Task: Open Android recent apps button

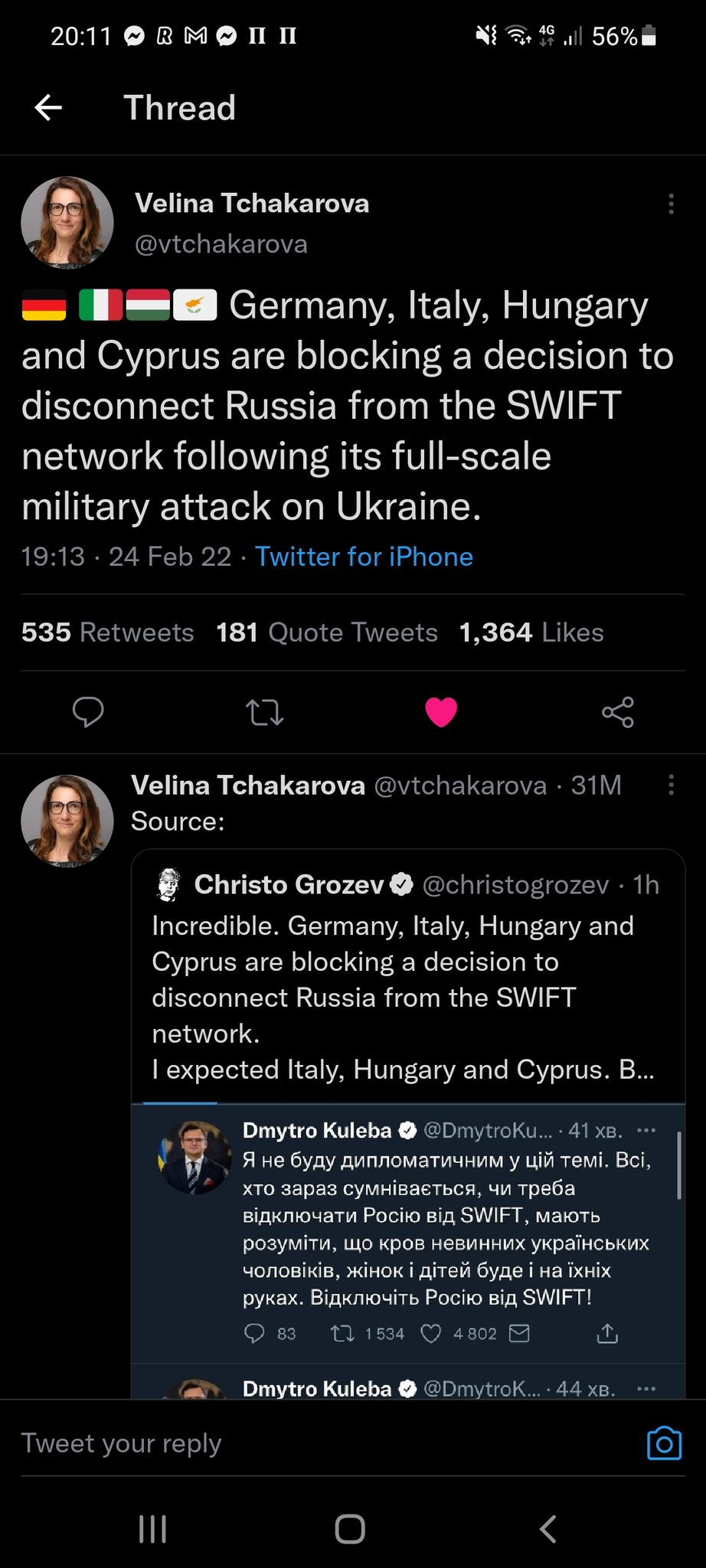Action: click(152, 1529)
